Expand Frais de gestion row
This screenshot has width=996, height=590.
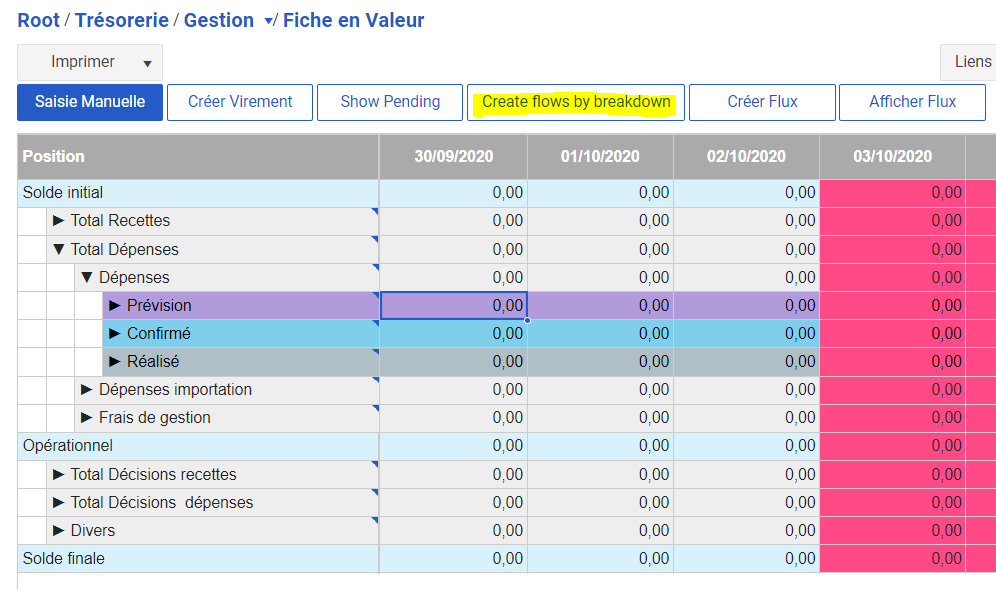click(87, 417)
